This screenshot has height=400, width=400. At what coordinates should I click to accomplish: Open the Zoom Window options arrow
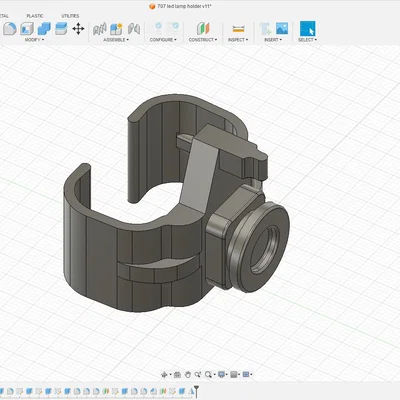[214, 375]
